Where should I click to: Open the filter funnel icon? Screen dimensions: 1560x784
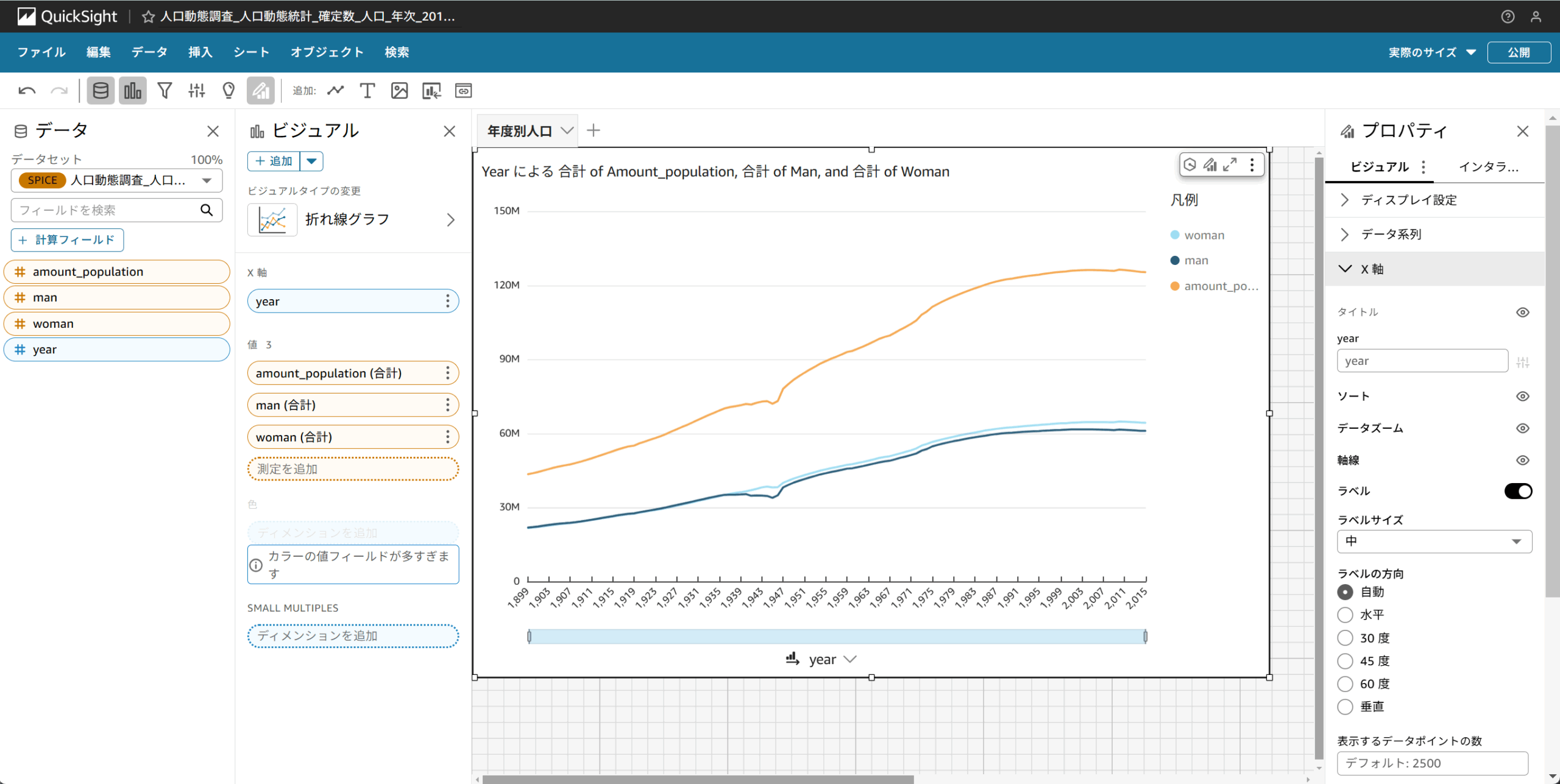click(165, 91)
